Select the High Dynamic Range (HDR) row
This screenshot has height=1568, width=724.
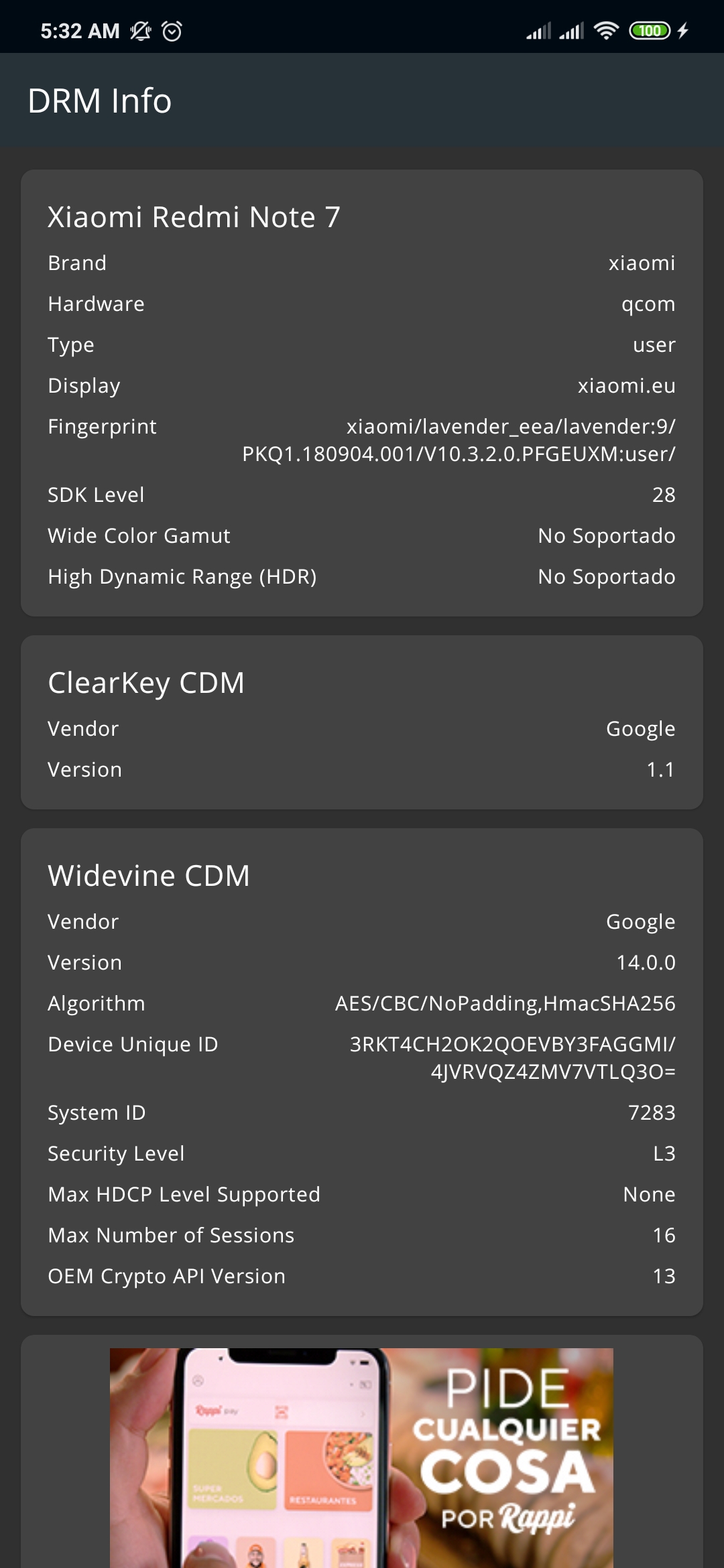click(361, 576)
